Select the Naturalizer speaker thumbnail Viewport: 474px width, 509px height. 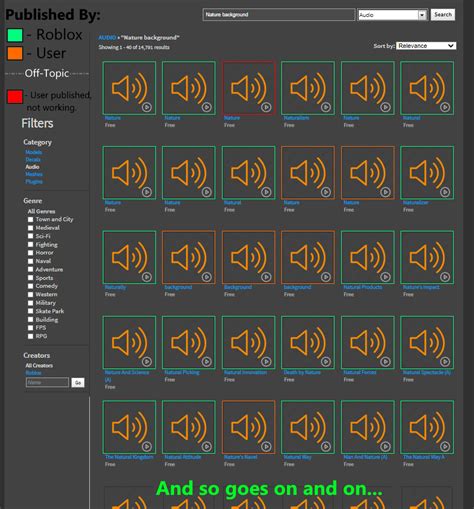click(427, 173)
